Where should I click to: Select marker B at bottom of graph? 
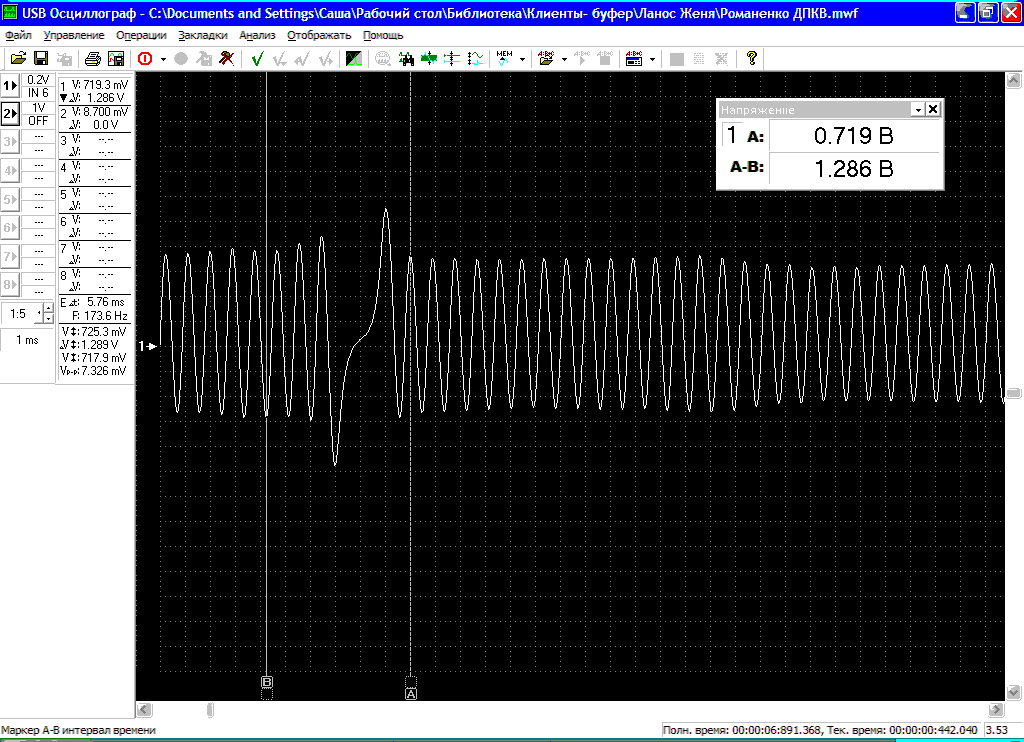[266, 682]
